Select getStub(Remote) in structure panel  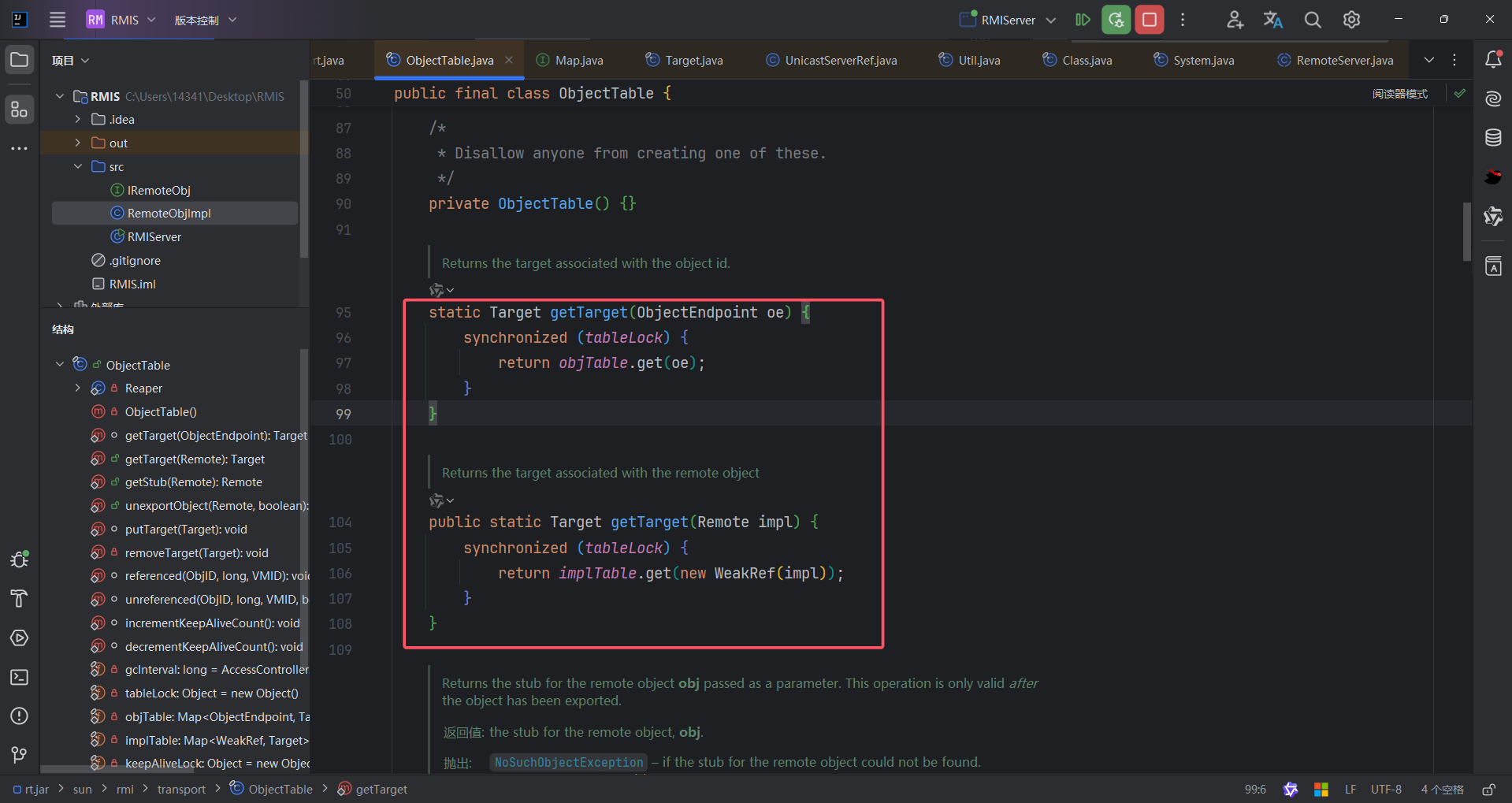pyautogui.click(x=193, y=481)
